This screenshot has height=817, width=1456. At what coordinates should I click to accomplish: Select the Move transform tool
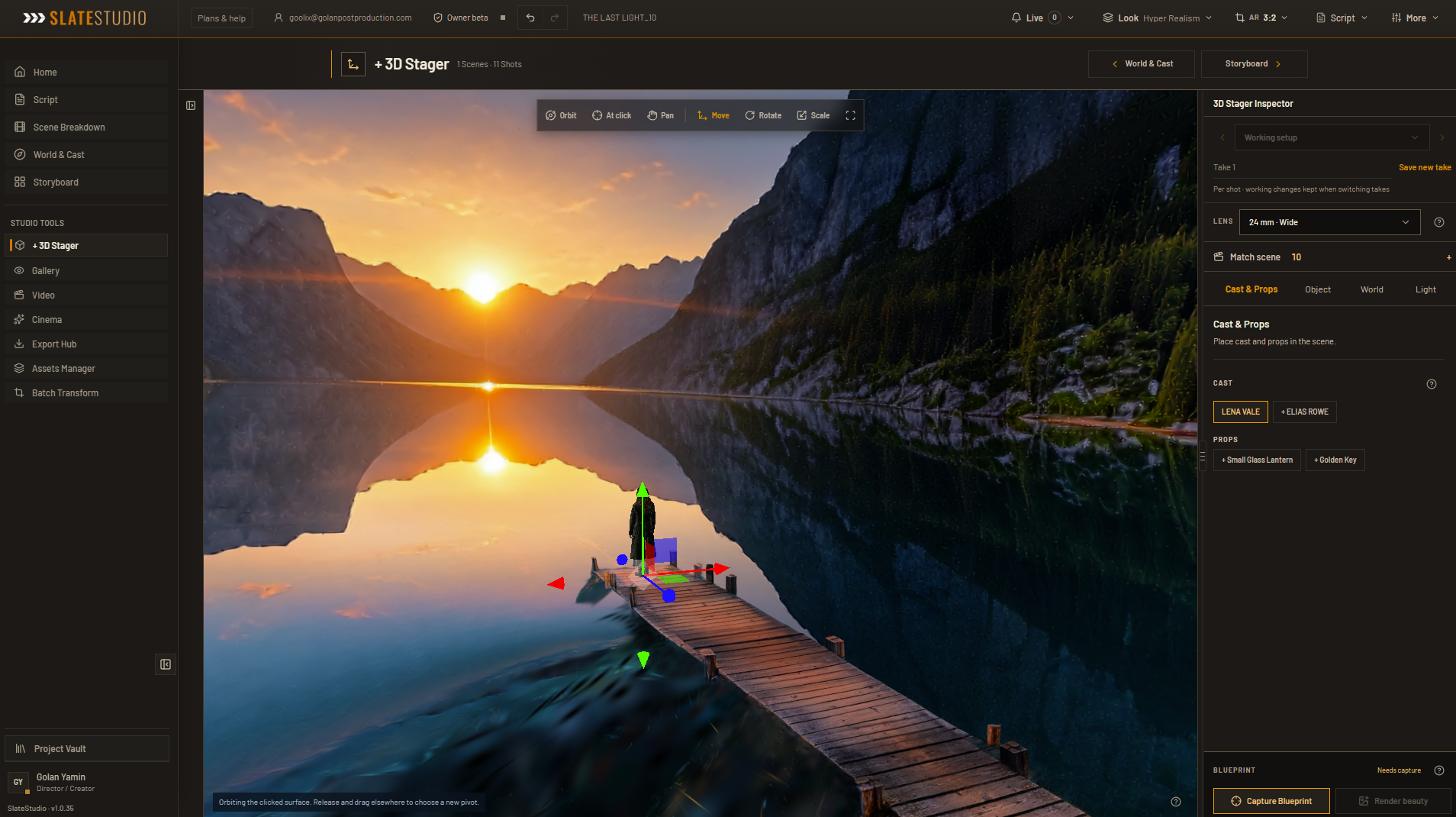point(714,115)
